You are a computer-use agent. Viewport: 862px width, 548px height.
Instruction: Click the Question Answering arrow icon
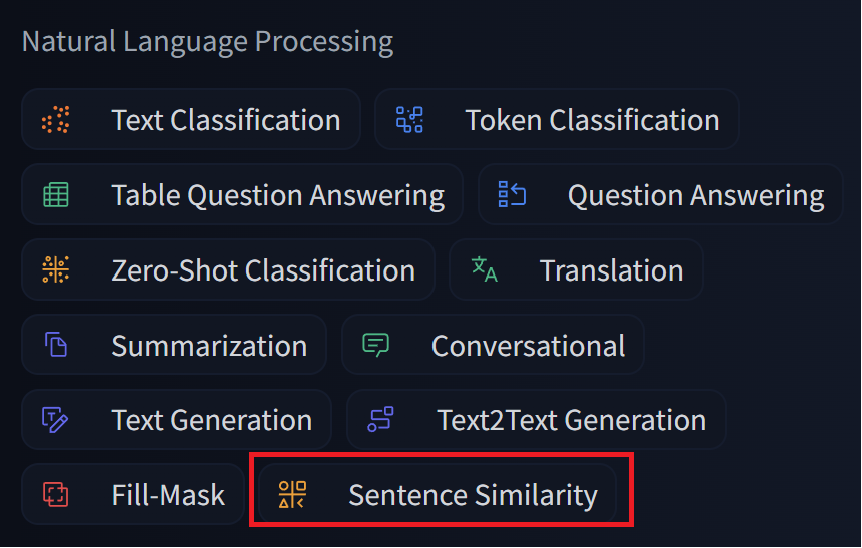512,195
